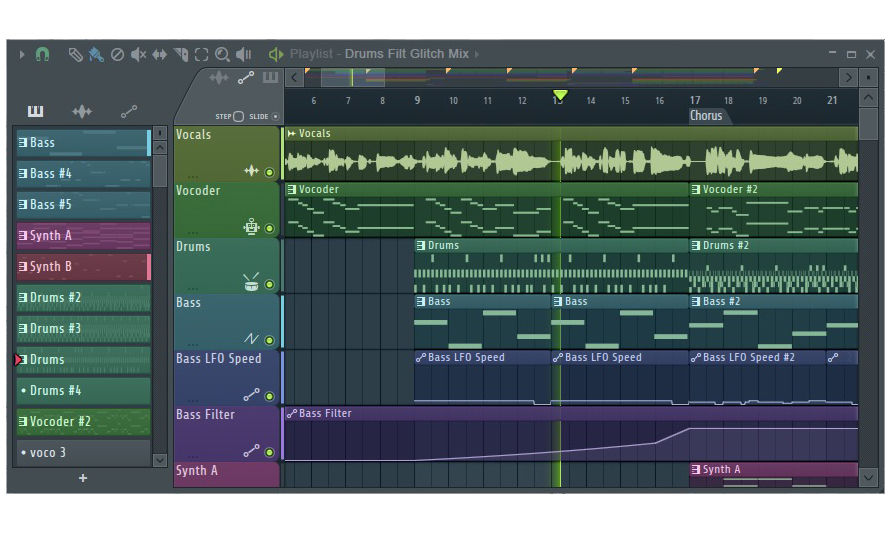Select the Slip tool
The height and width of the screenshot is (534, 890).
click(159, 54)
